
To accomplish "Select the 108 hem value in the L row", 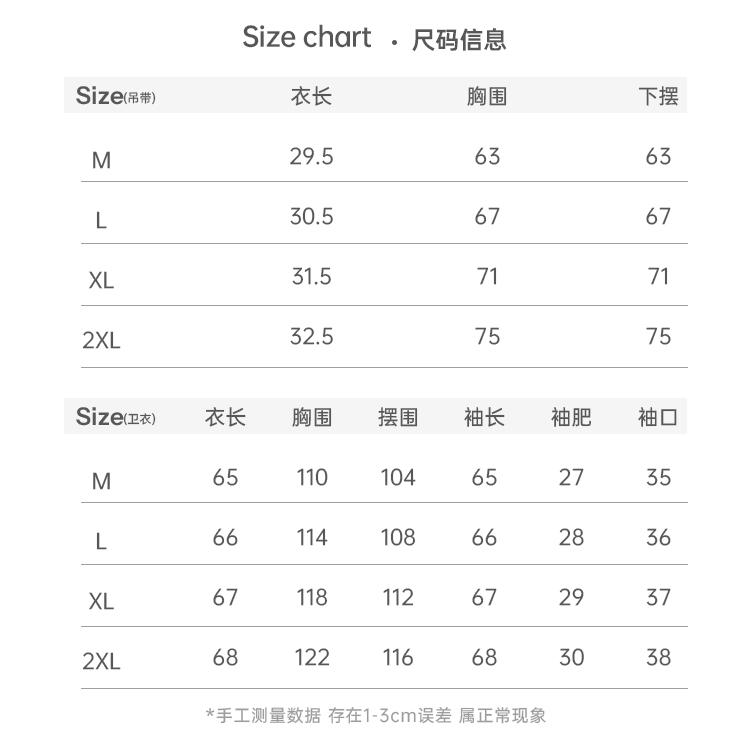I will click(398, 538).
